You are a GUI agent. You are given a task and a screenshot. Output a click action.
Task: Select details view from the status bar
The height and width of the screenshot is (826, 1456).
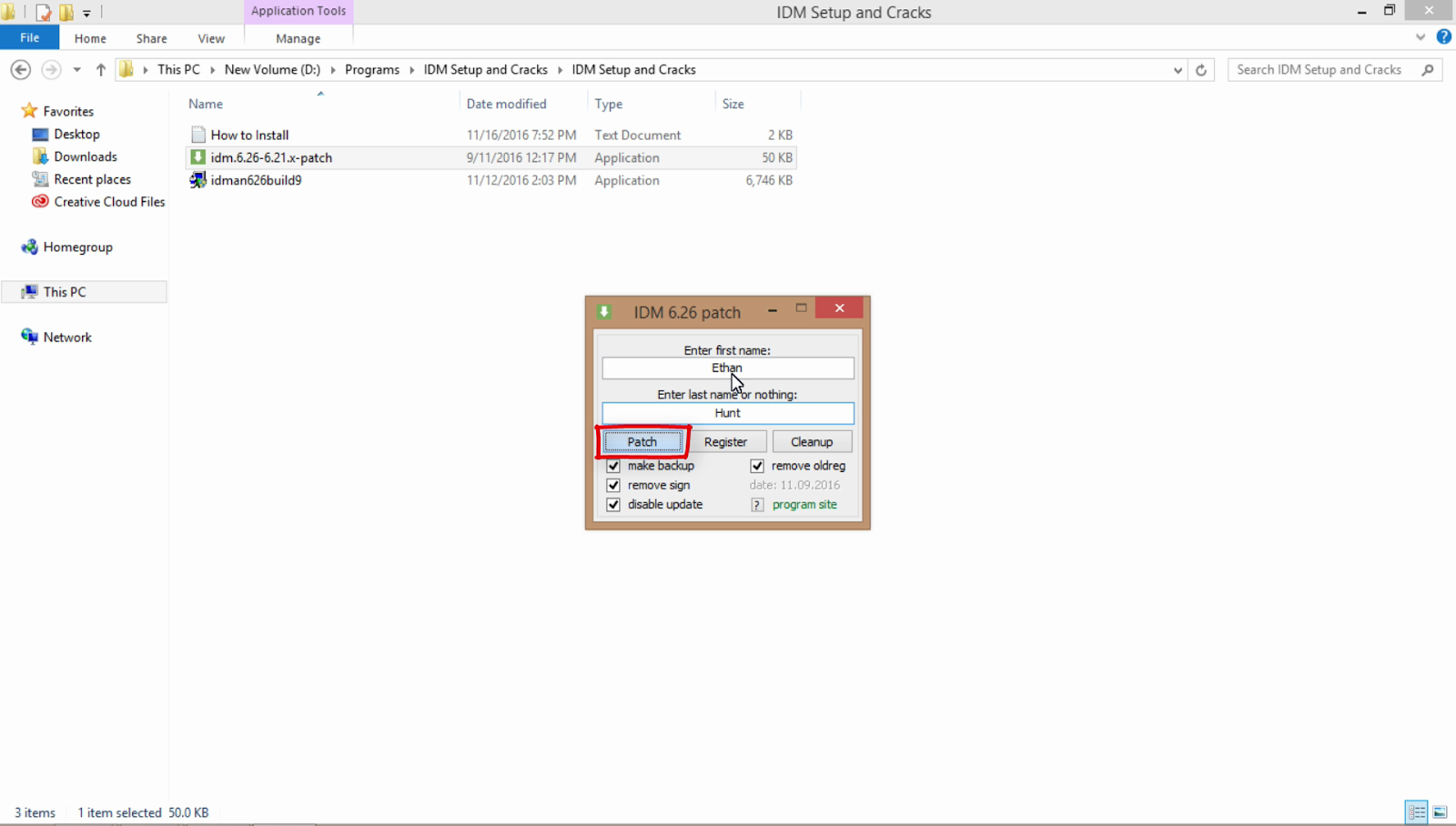[1416, 811]
